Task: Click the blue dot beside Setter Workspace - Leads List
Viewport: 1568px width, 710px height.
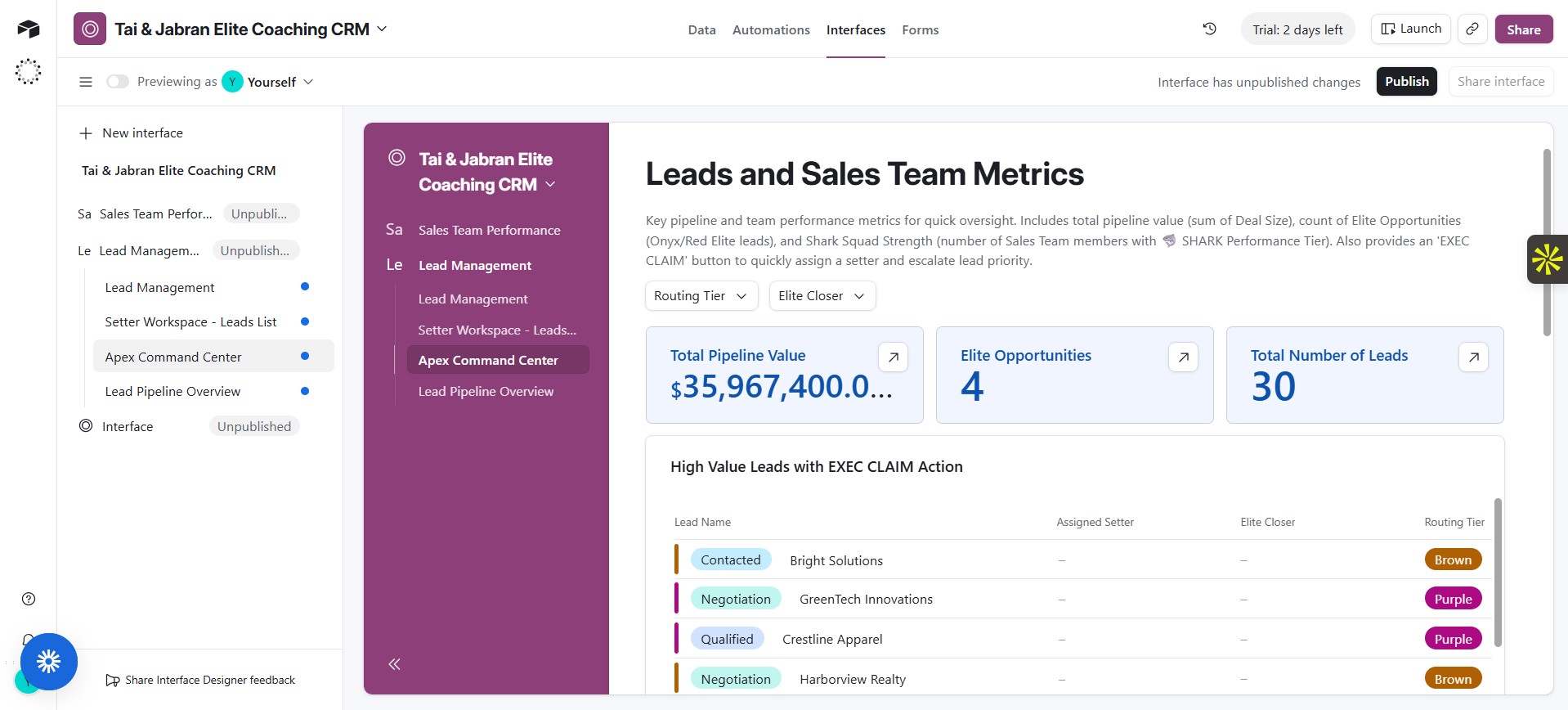Action: [305, 321]
